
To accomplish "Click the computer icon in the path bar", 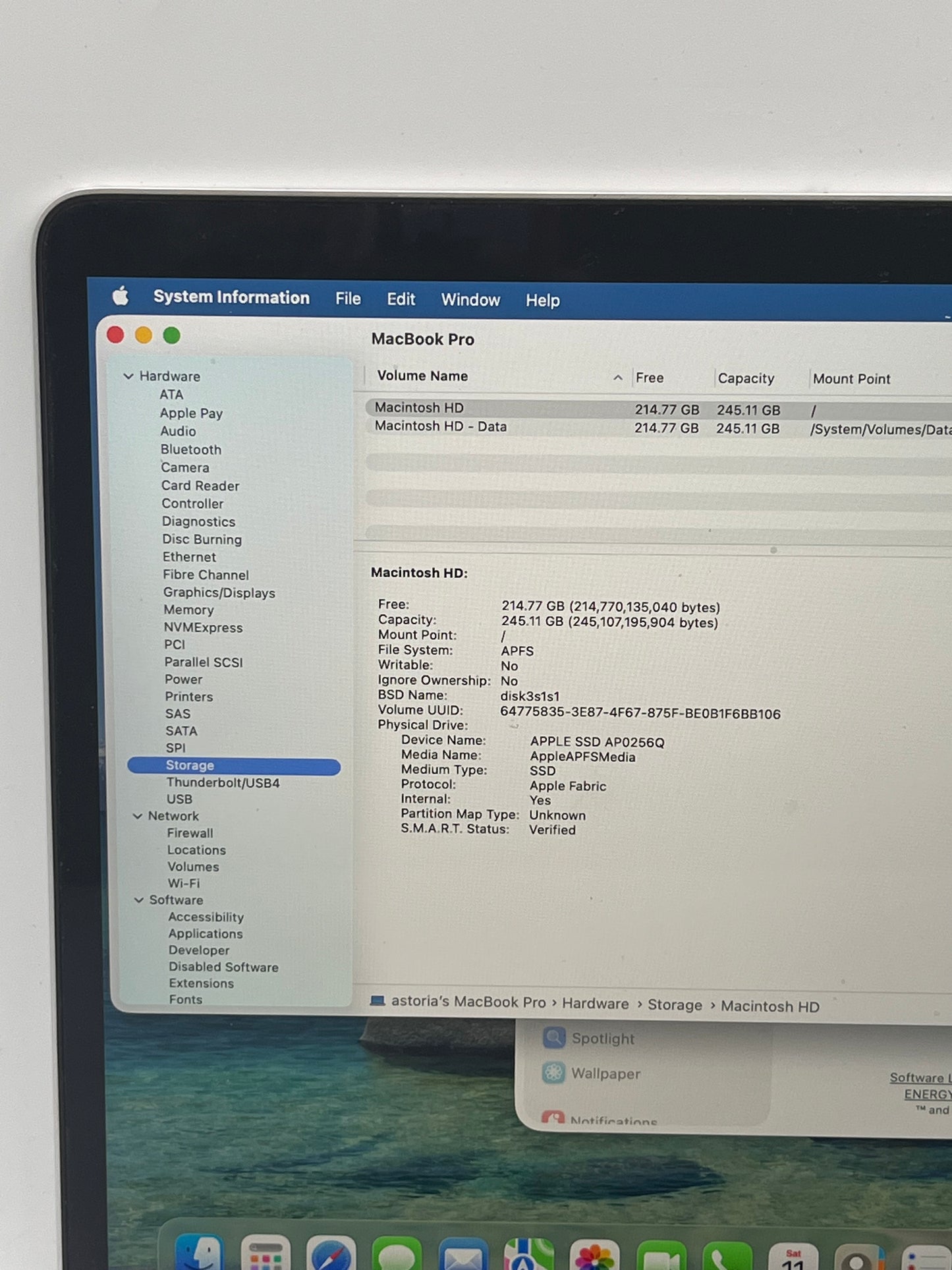I will pyautogui.click(x=378, y=1000).
